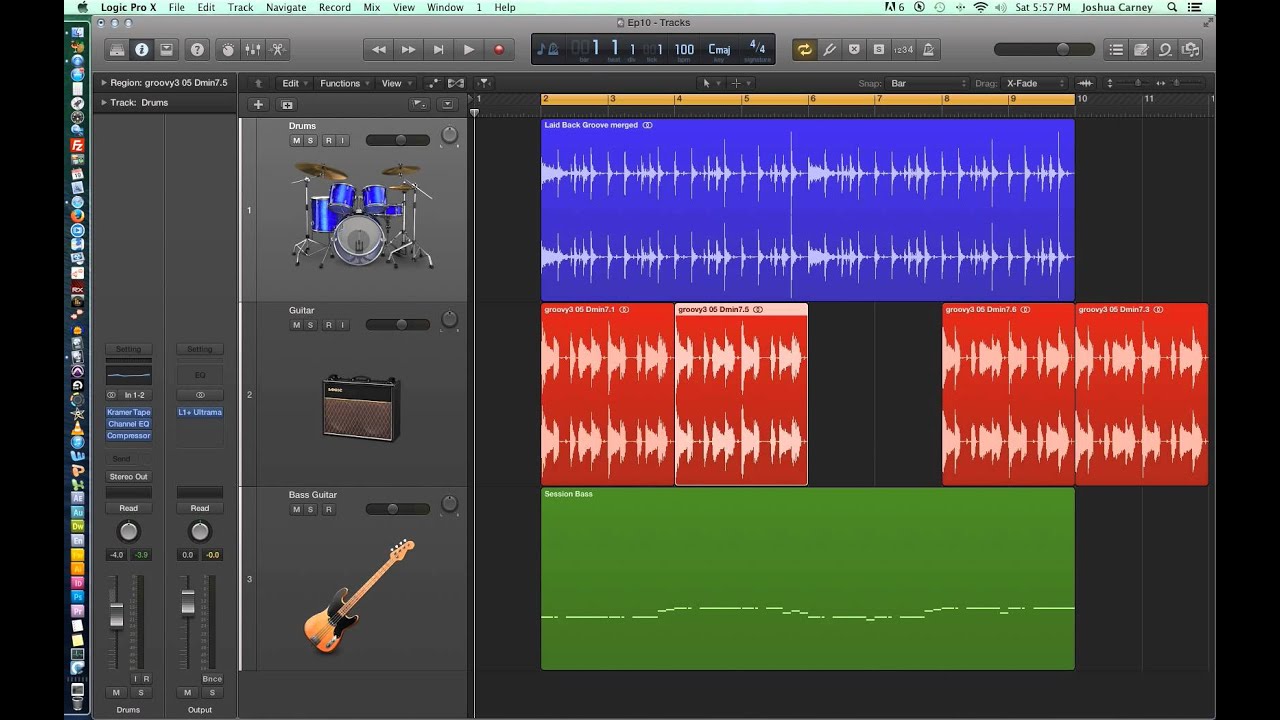The image size is (1280, 720).
Task: Click the tracks area hierarchy up arrow
Action: click(x=259, y=83)
